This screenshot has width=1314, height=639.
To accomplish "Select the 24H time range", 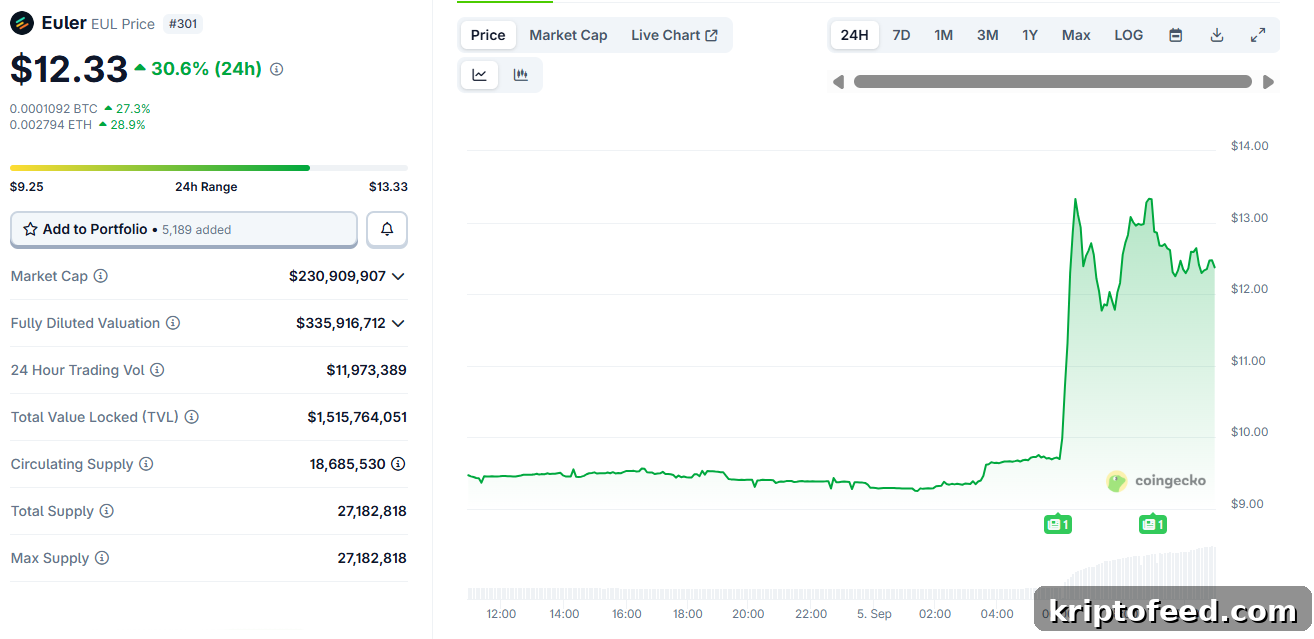I will pos(855,35).
